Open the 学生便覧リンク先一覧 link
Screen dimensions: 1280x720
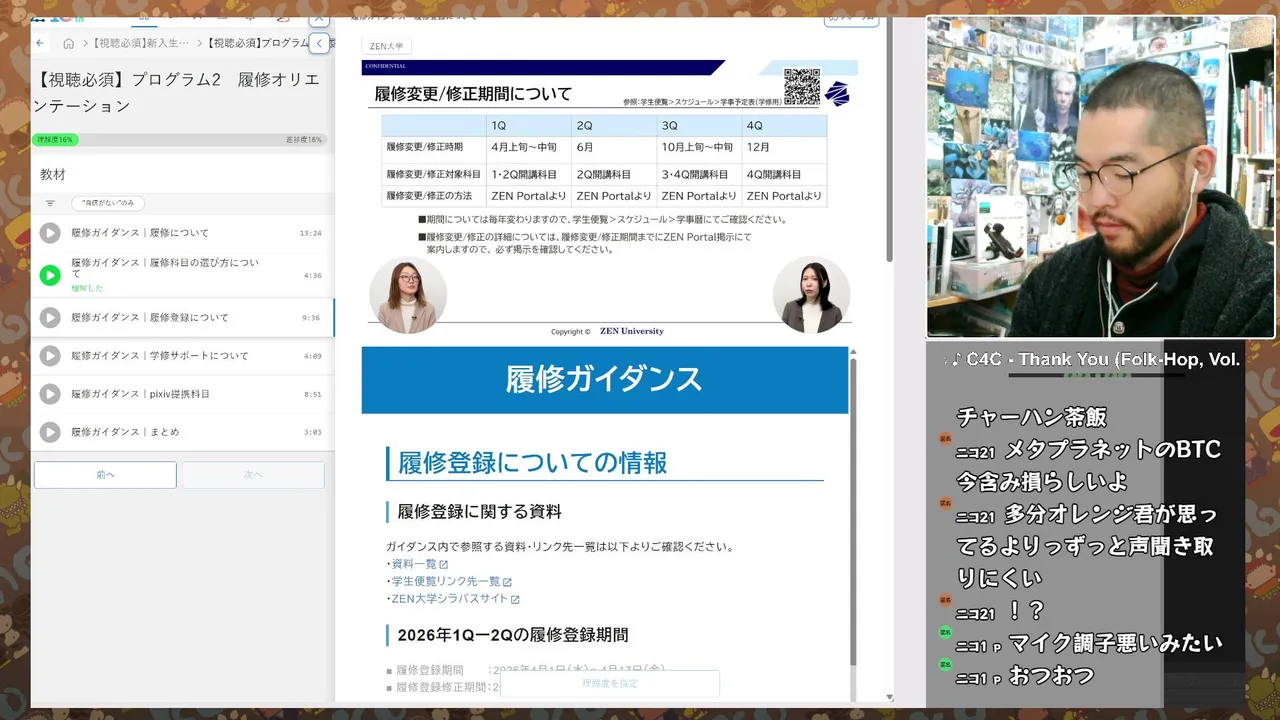446,581
